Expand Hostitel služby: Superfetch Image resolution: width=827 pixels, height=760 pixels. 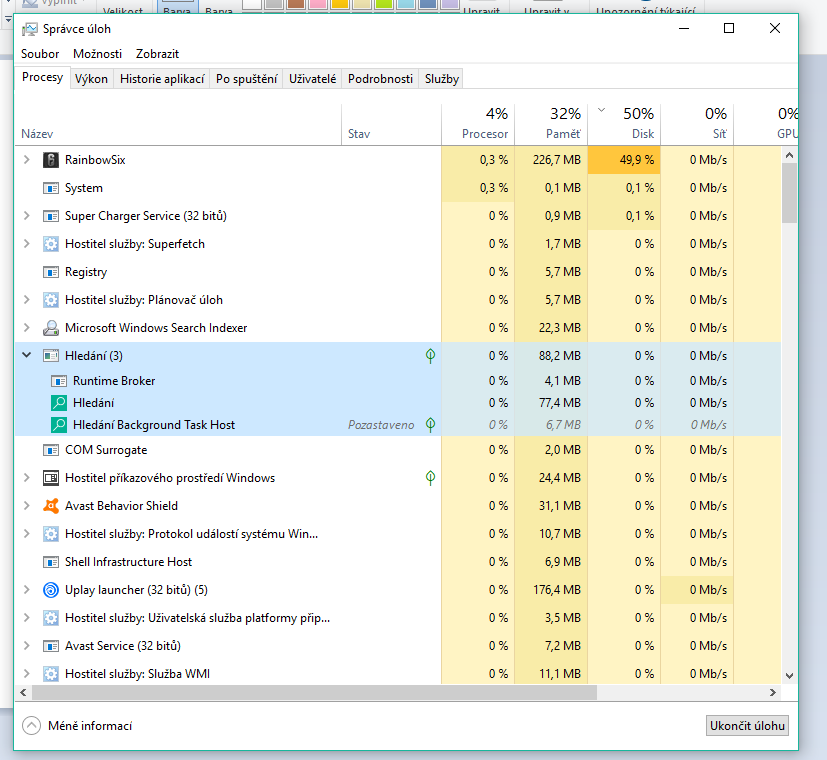click(26, 244)
